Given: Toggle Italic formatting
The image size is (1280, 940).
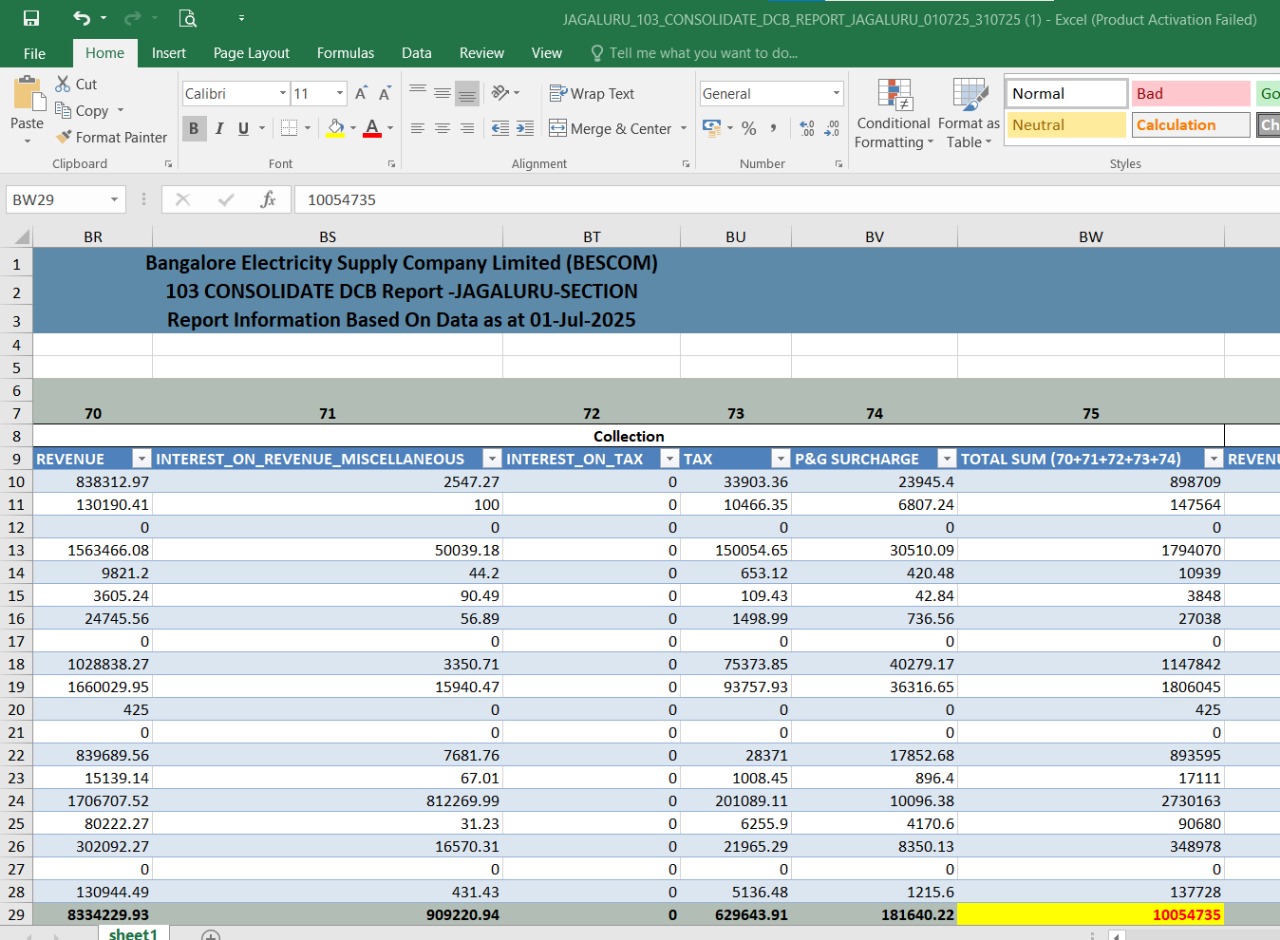Looking at the screenshot, I should (219, 128).
